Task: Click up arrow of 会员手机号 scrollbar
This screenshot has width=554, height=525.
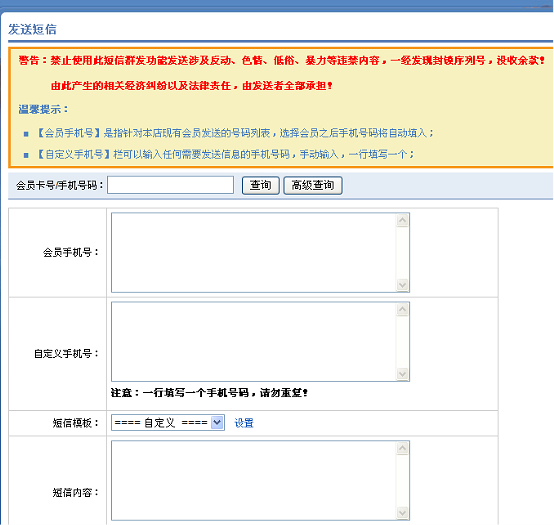Action: tap(402, 220)
